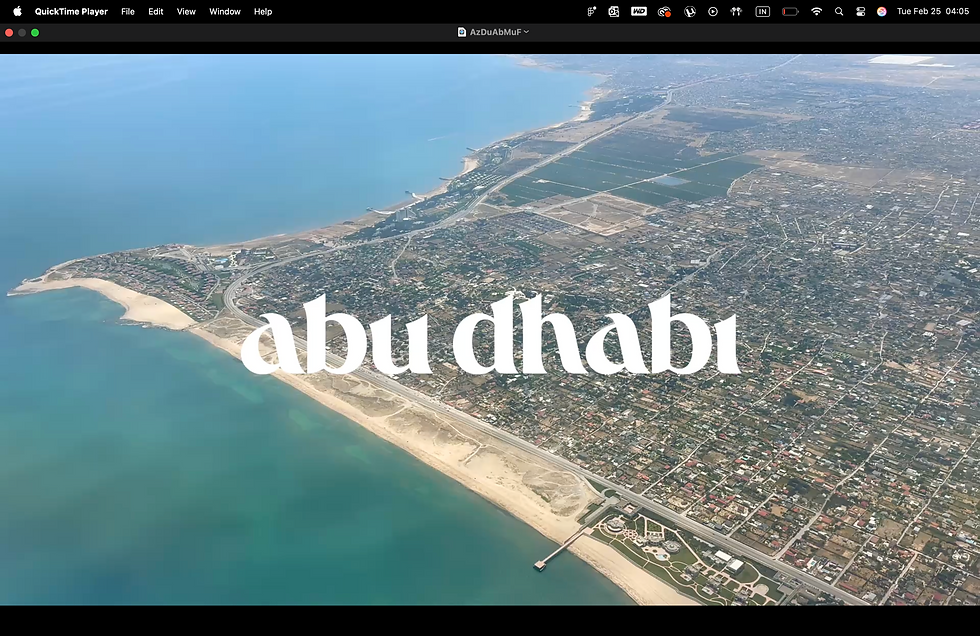
Task: Click the AzDuAbMuF document proxy icon
Action: coord(462,32)
